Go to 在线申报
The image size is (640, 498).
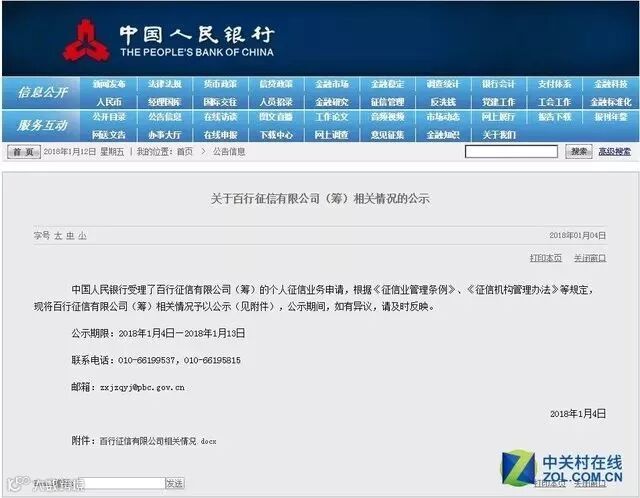(x=220, y=135)
